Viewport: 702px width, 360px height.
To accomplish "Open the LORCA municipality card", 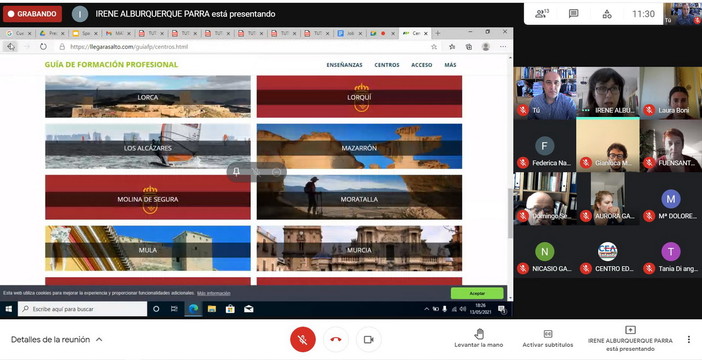I will [148, 97].
